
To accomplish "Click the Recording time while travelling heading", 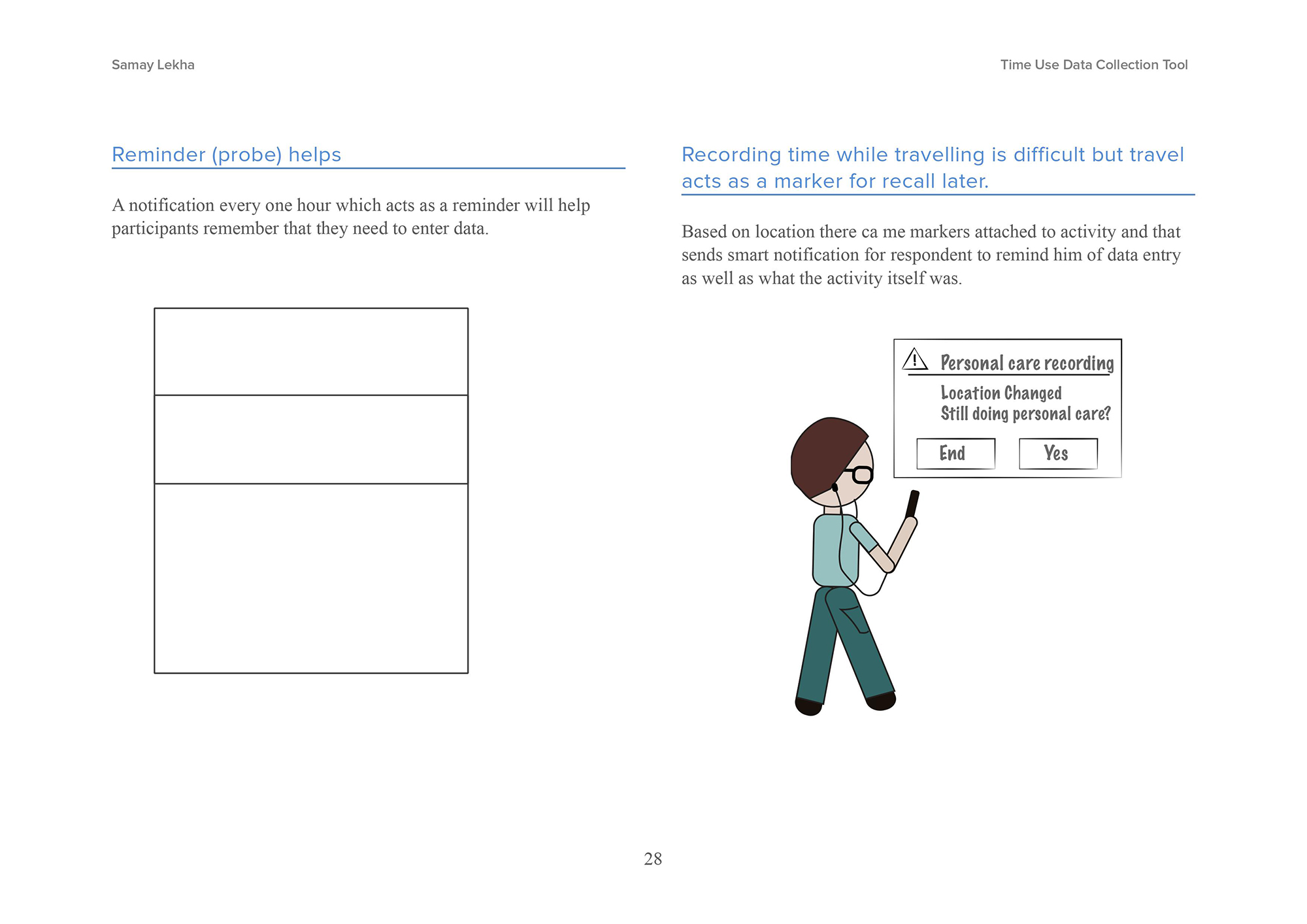I will click(933, 167).
